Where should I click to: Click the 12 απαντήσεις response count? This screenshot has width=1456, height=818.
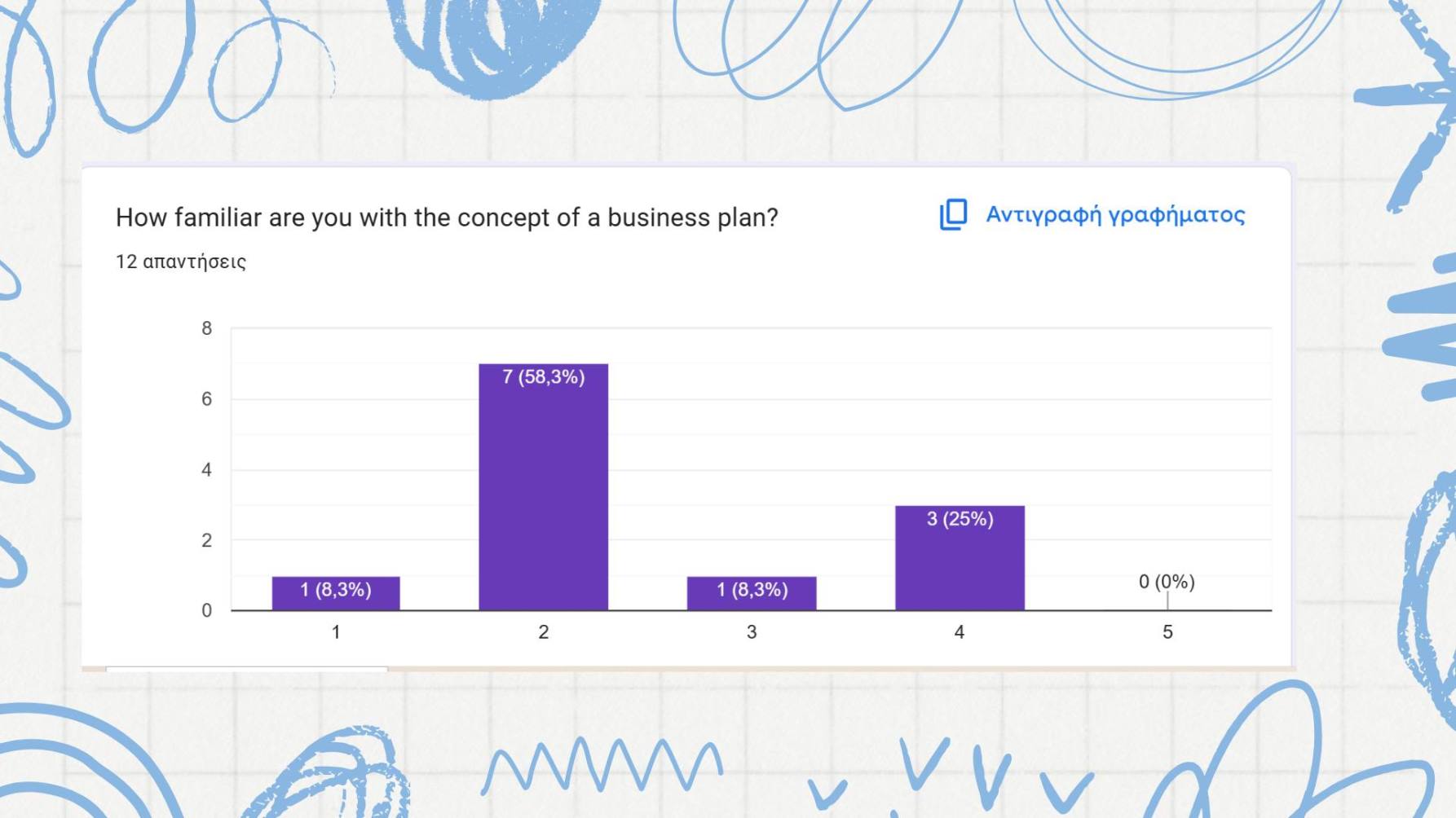[x=181, y=262]
